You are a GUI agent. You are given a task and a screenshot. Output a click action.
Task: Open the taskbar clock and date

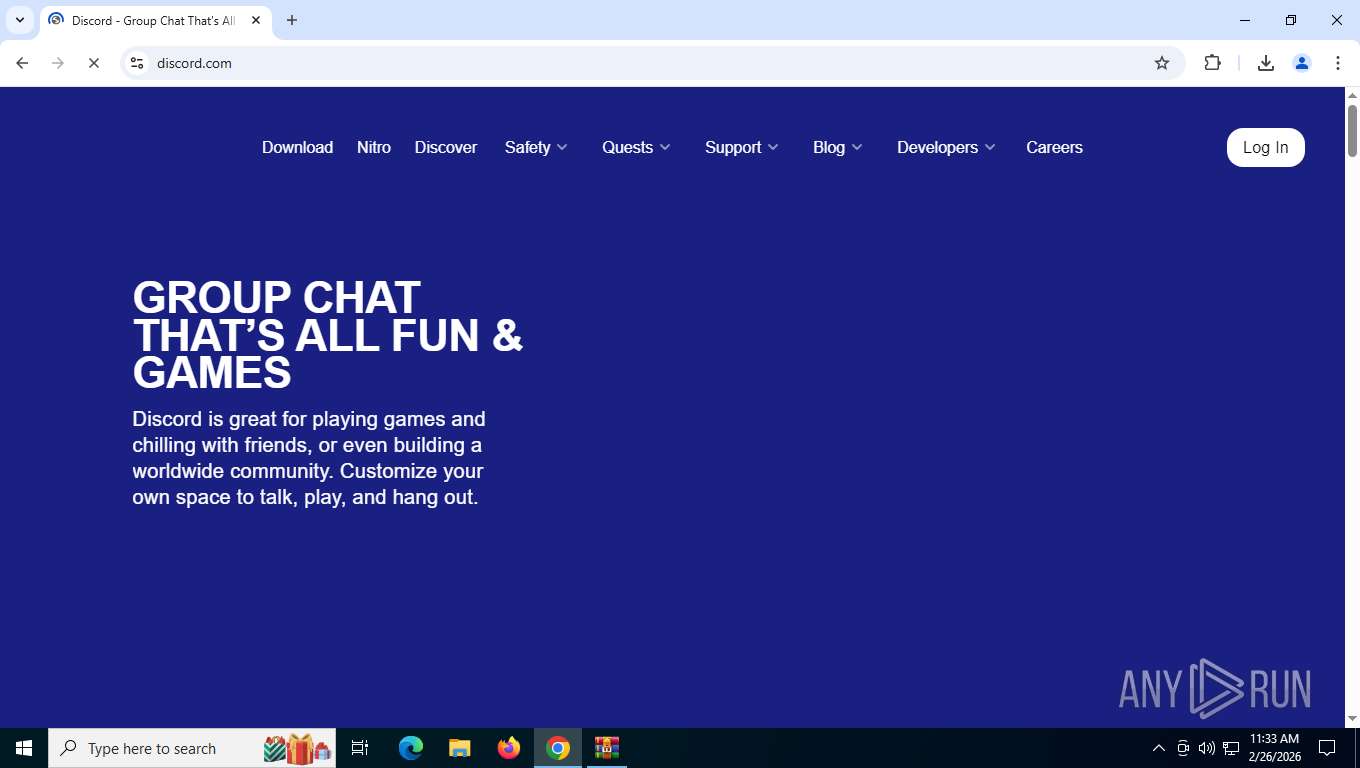coord(1275,748)
